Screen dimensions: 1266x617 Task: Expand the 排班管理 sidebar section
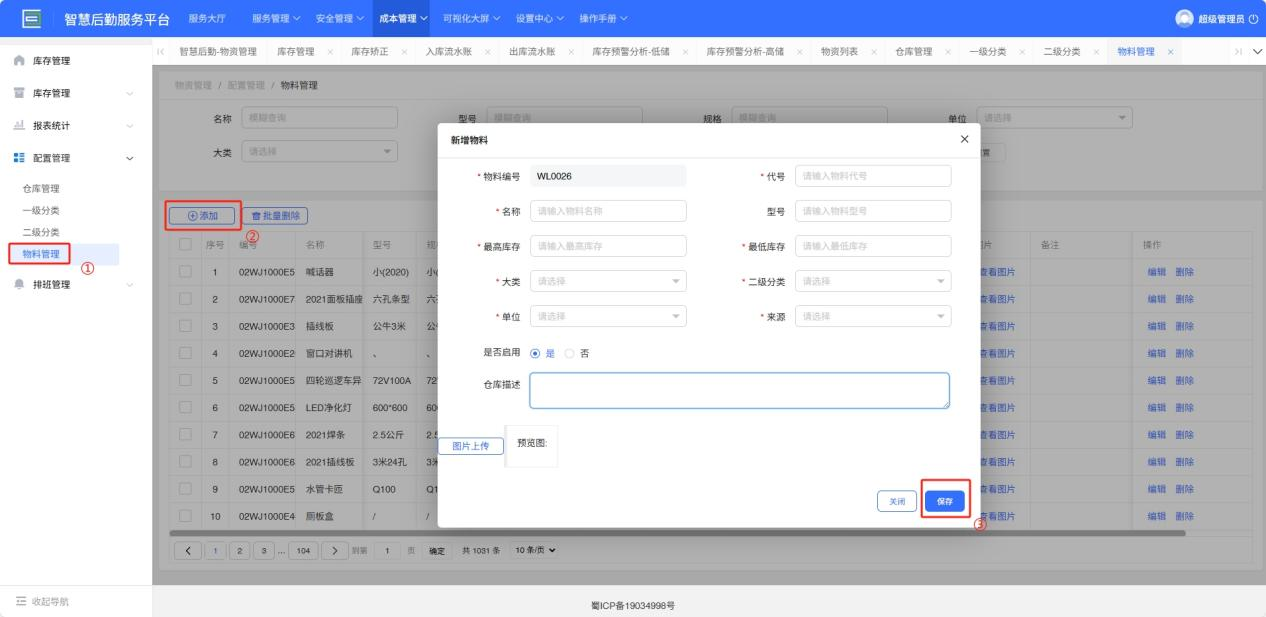tap(130, 285)
